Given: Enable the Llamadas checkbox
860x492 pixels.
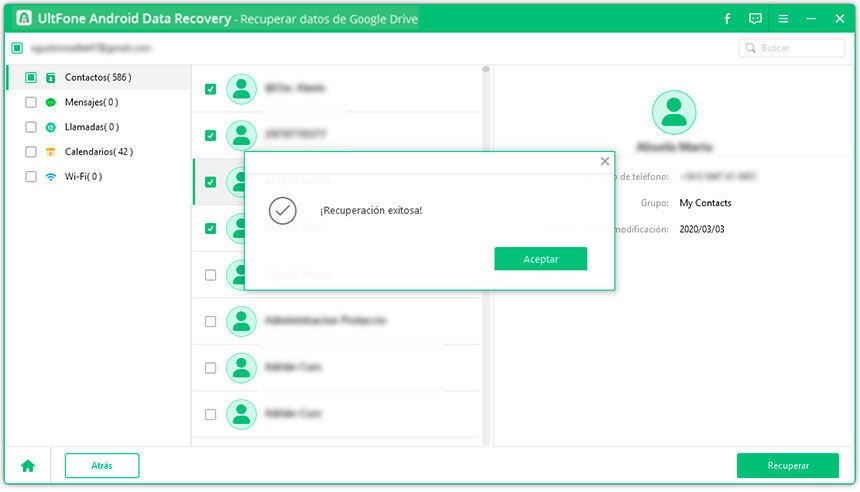Looking at the screenshot, I should pos(31,127).
